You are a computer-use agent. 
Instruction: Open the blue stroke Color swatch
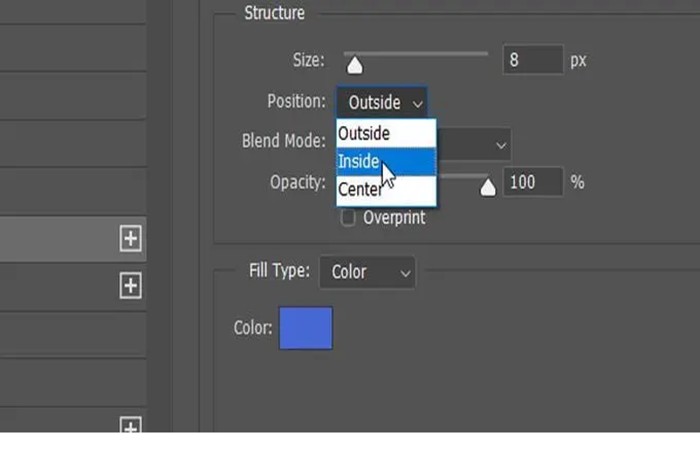coord(306,328)
